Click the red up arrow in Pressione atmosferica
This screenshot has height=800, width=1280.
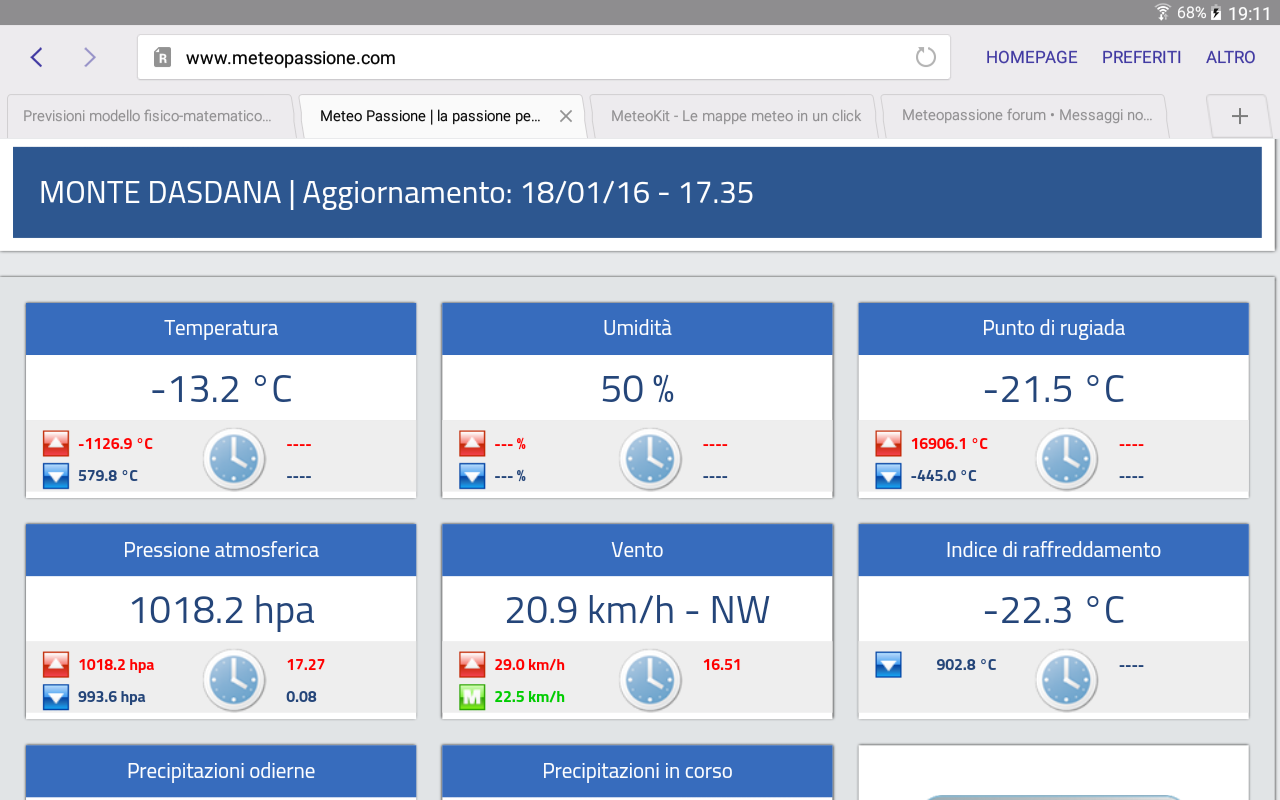(56, 665)
